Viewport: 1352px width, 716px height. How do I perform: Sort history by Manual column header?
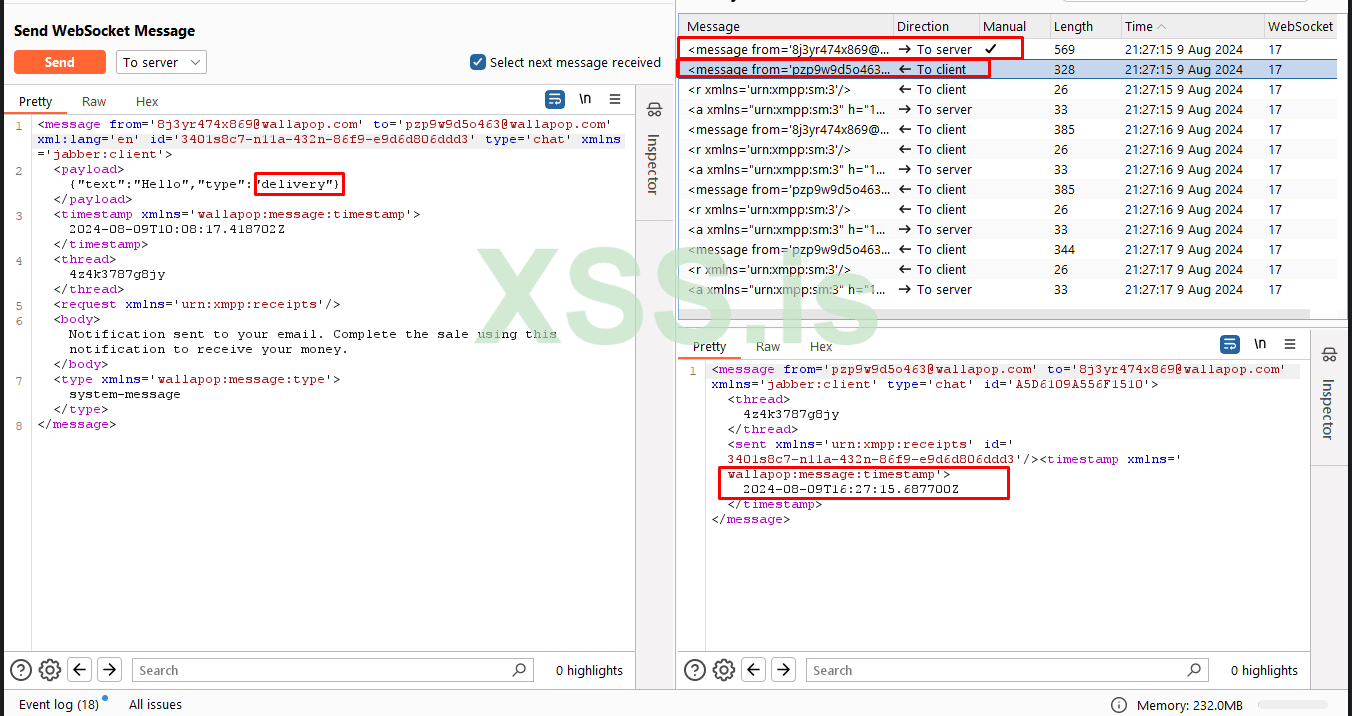(x=1014, y=27)
